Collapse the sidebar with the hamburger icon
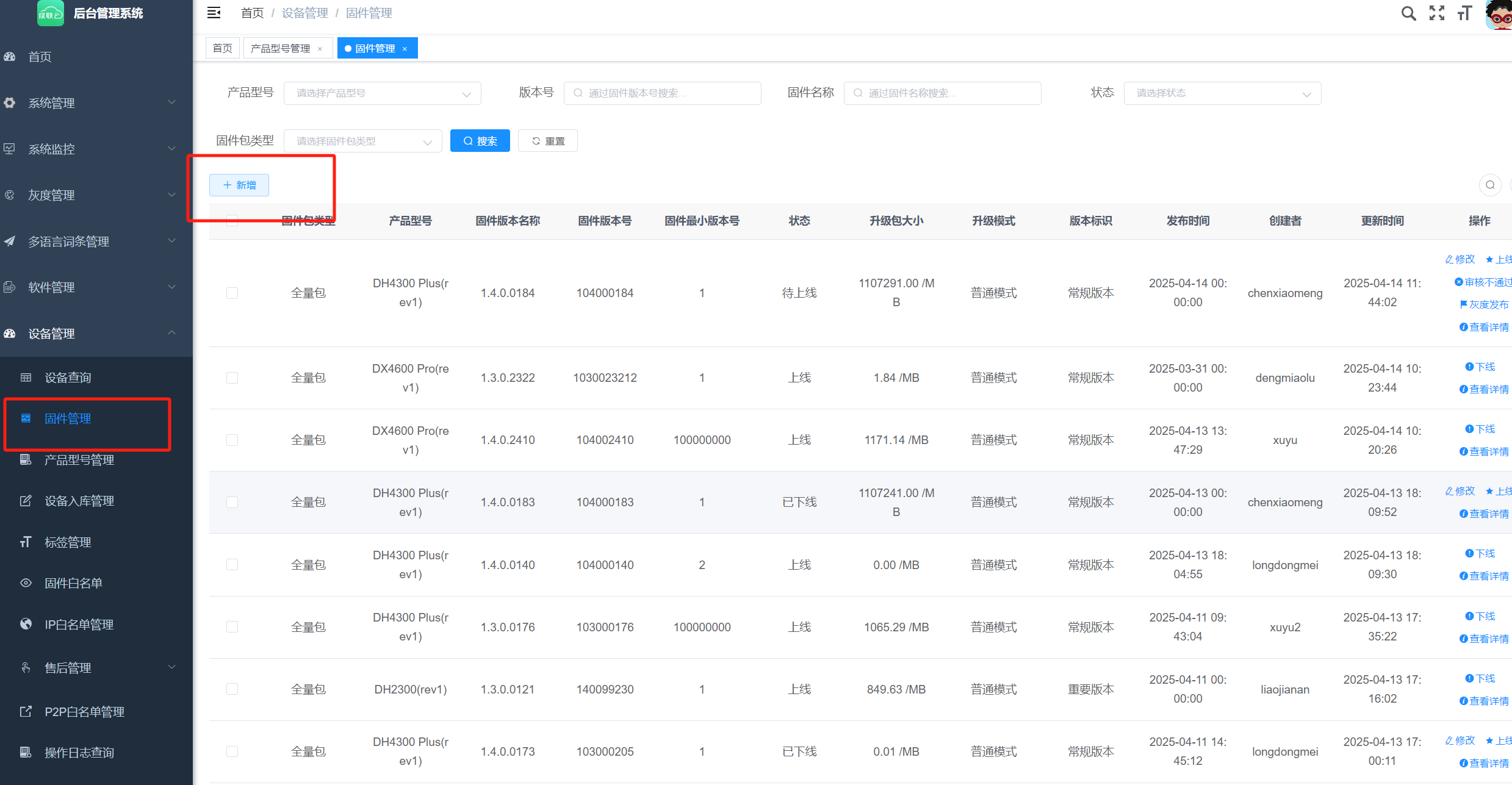Screen dimensions: 1512x785 pyautogui.click(x=214, y=13)
